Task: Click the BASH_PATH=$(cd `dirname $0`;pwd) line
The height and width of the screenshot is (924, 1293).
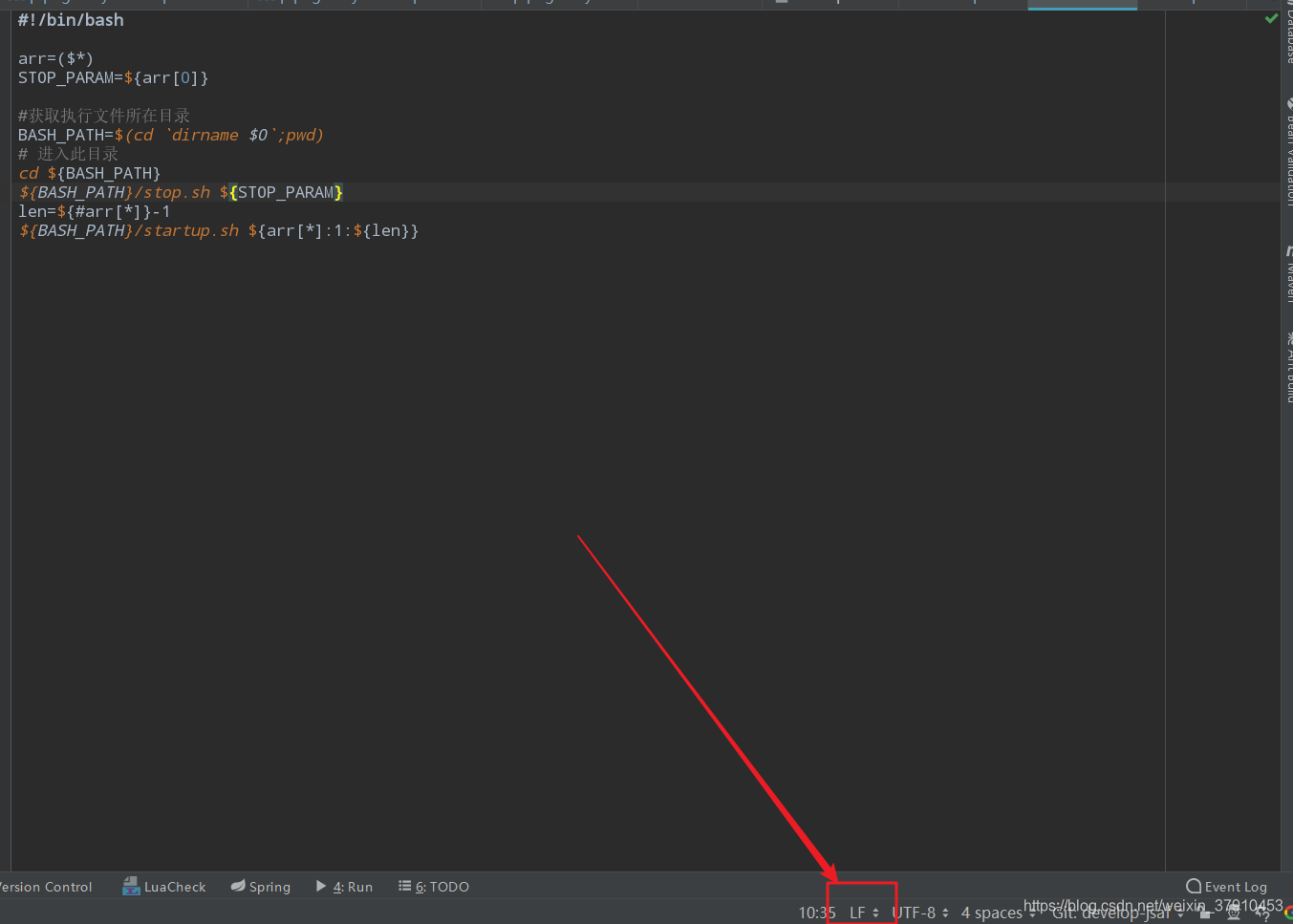Action: coord(171,135)
